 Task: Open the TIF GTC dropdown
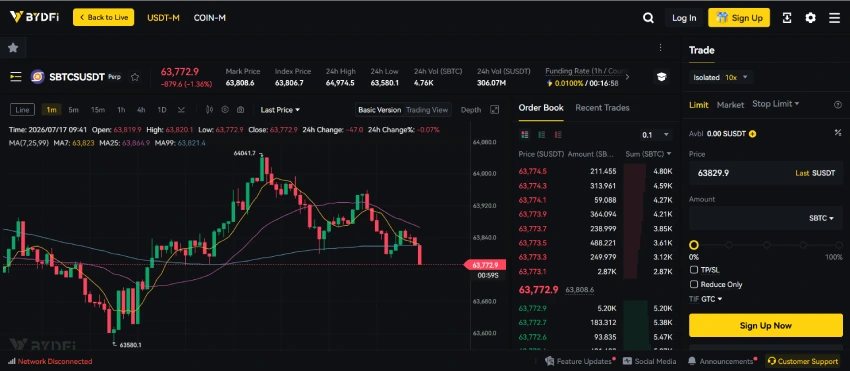(x=706, y=299)
